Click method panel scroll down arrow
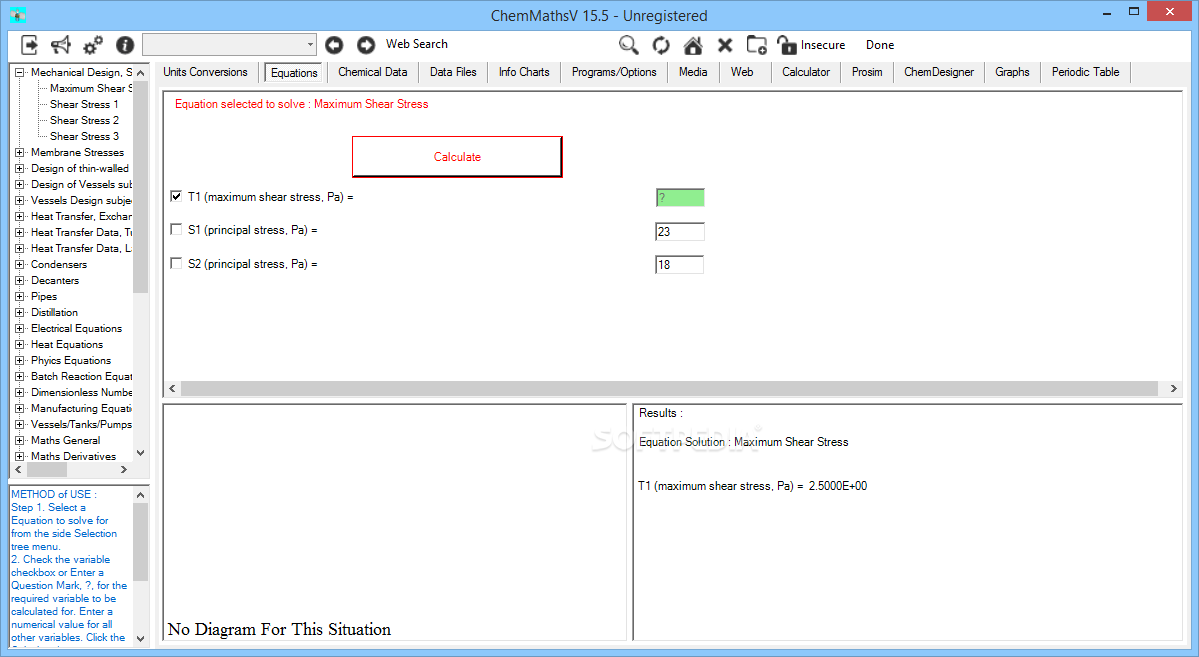The height and width of the screenshot is (657, 1199). pyautogui.click(x=141, y=638)
